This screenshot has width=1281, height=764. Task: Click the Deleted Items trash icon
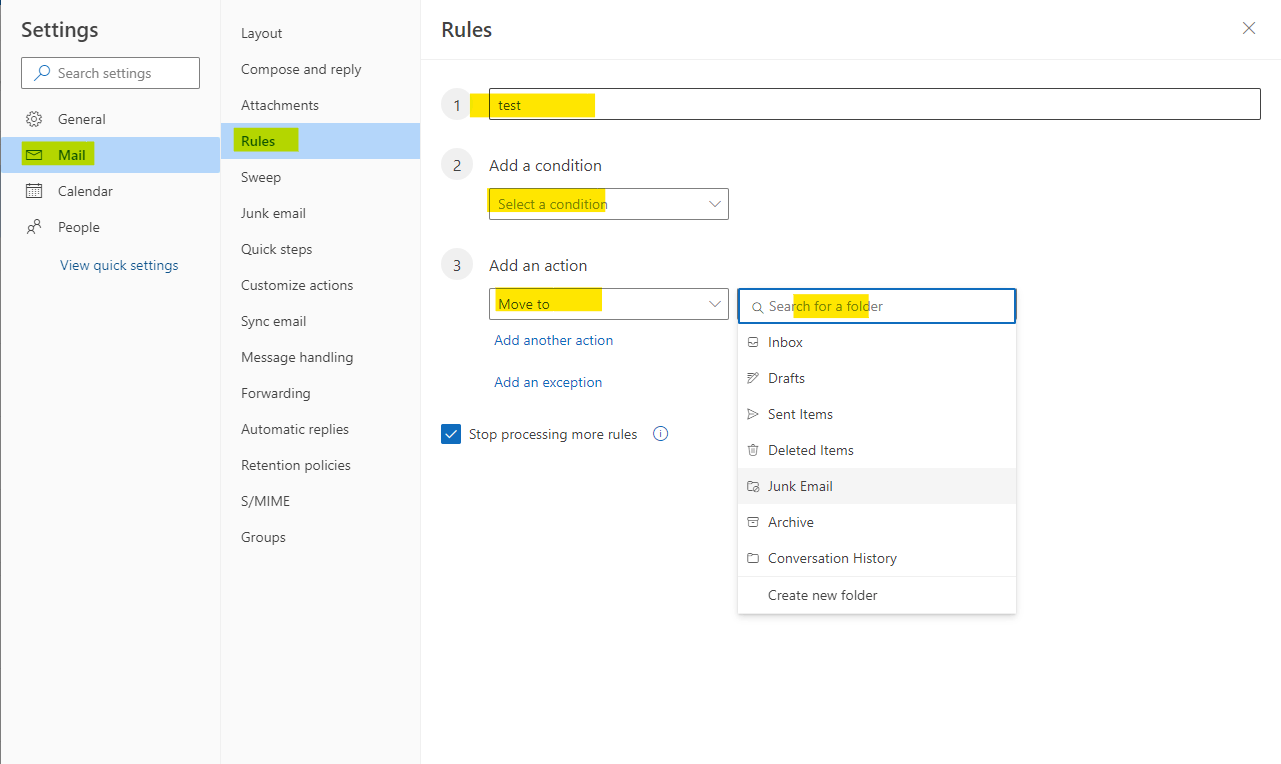coord(753,449)
